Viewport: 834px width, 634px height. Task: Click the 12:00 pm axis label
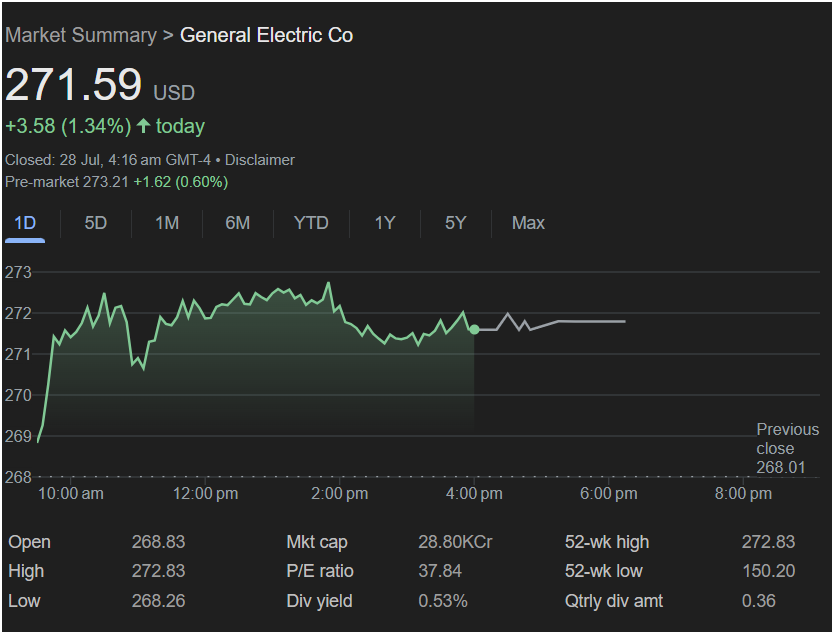coord(205,494)
